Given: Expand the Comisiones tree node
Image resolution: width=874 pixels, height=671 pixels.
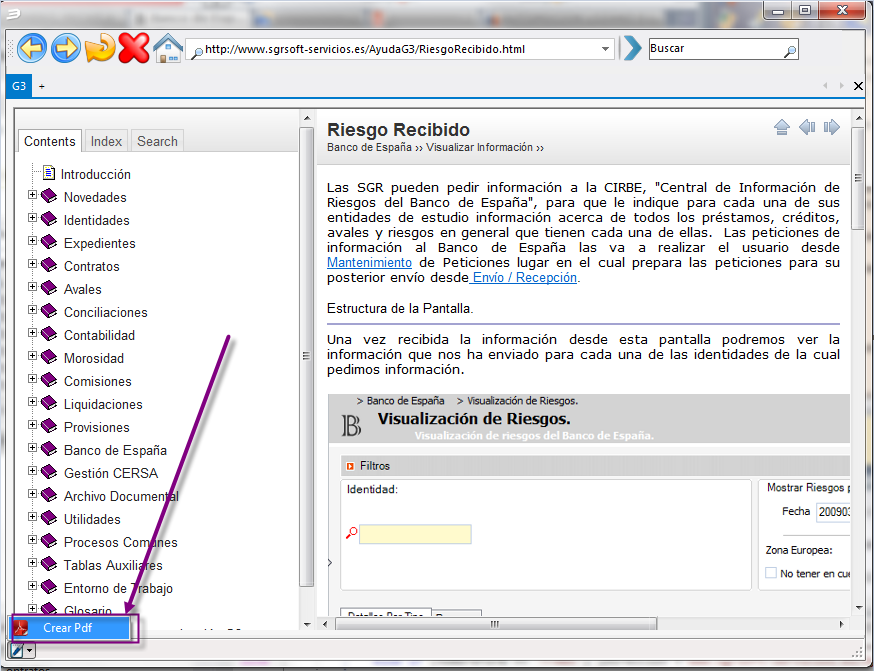Looking at the screenshot, I should tap(32, 379).
